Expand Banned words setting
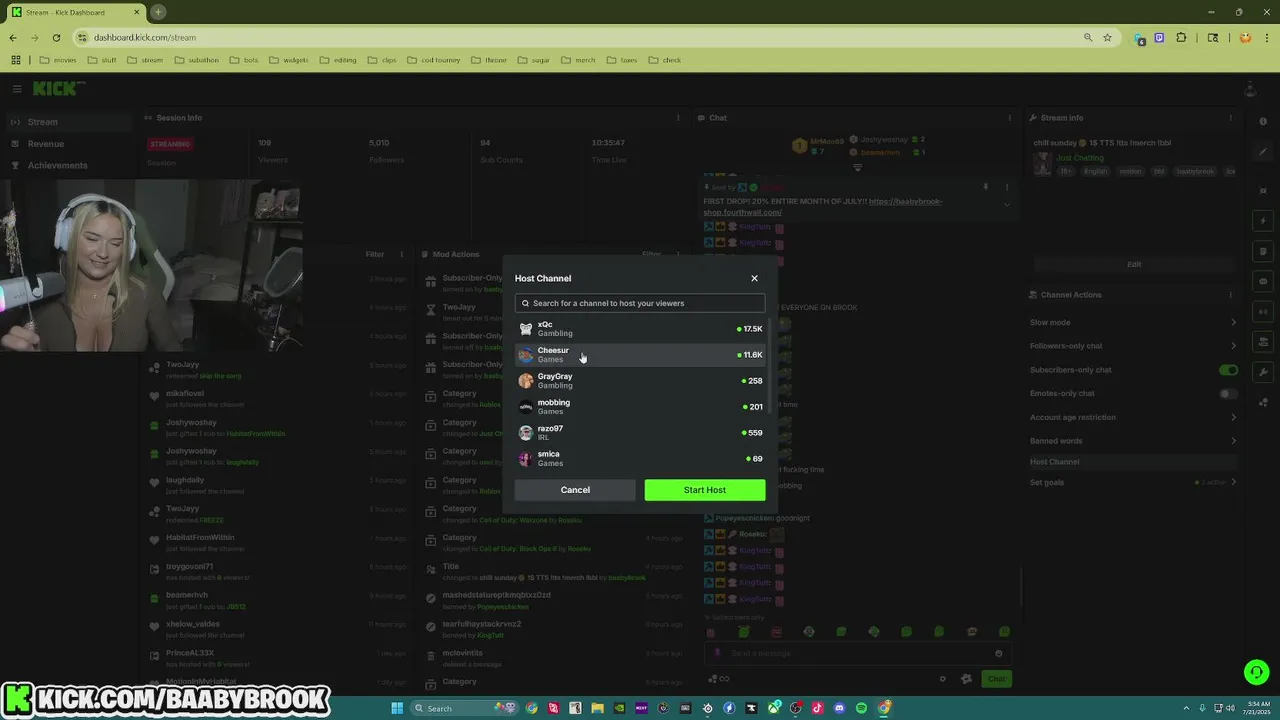The image size is (1280, 720). coord(1133,441)
